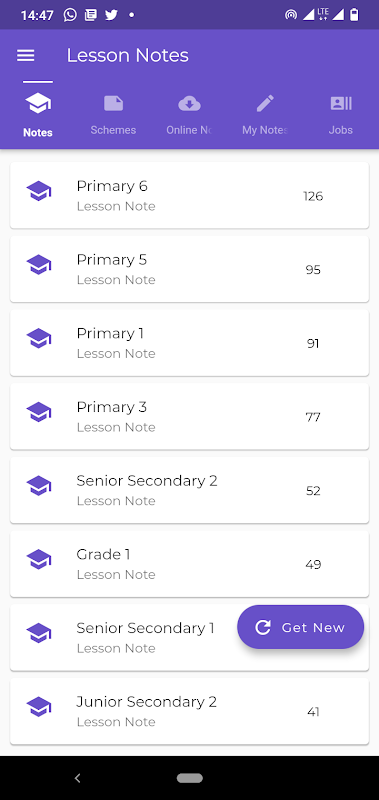Tap the Android back arrow

coord(78,778)
